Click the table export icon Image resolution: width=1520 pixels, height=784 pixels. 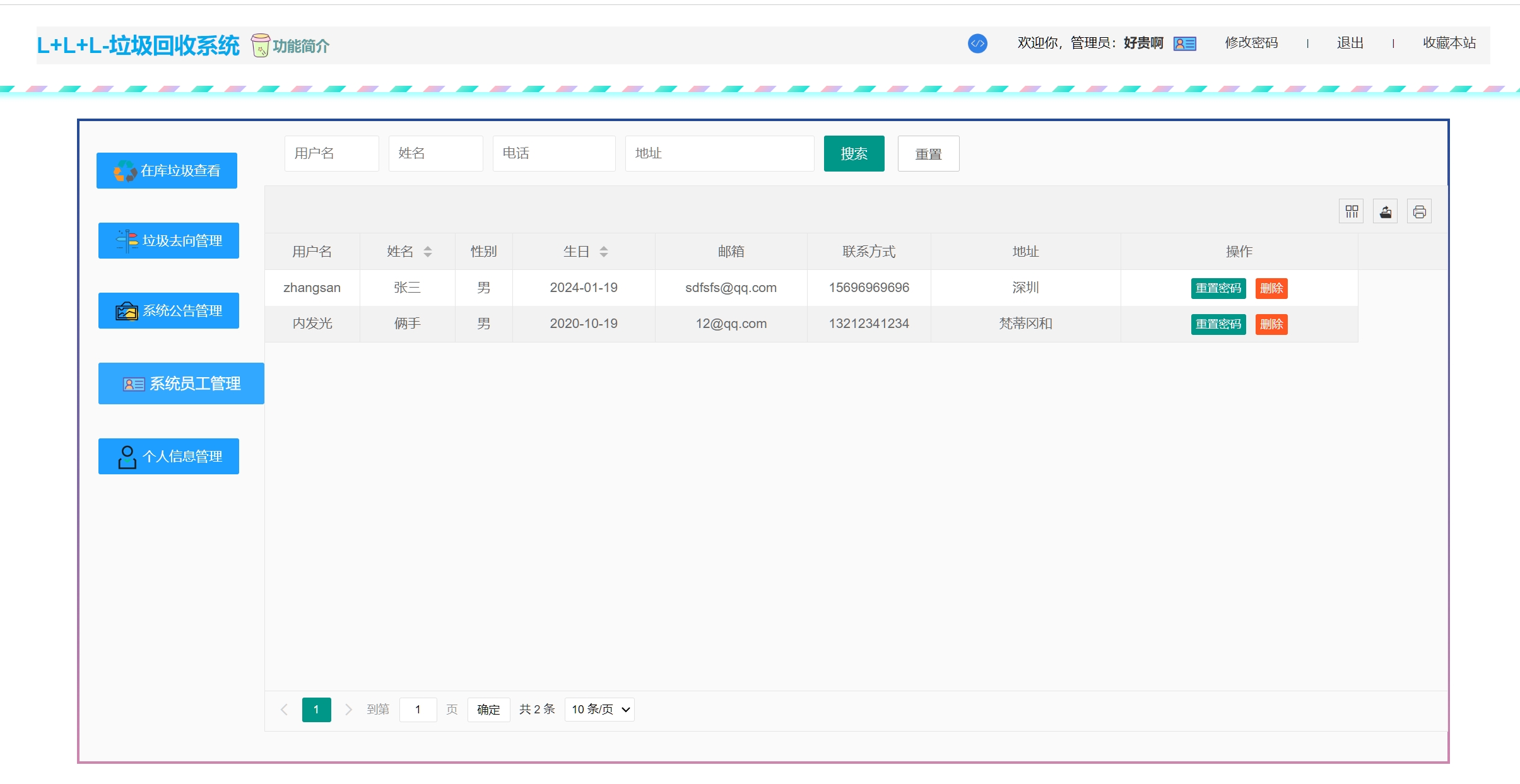click(x=1386, y=211)
